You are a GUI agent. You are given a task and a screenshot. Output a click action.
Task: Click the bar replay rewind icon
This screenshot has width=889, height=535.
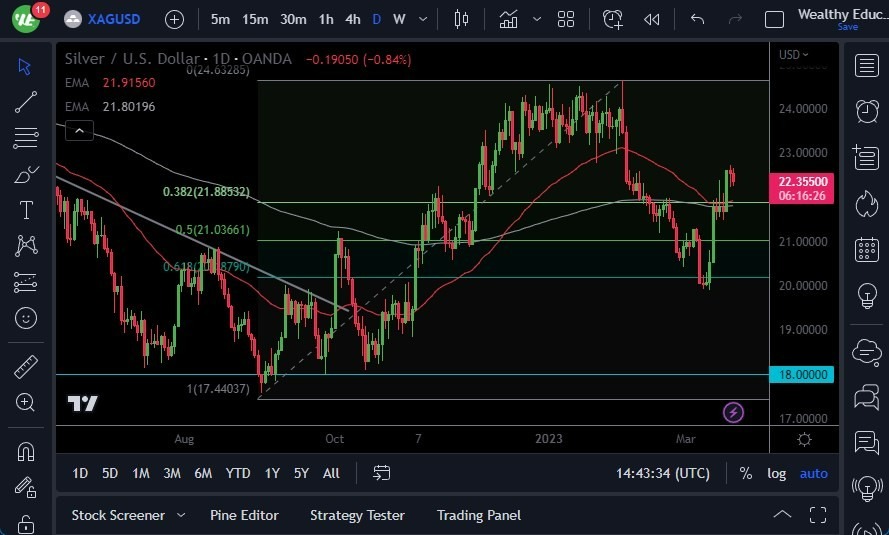[x=652, y=19]
